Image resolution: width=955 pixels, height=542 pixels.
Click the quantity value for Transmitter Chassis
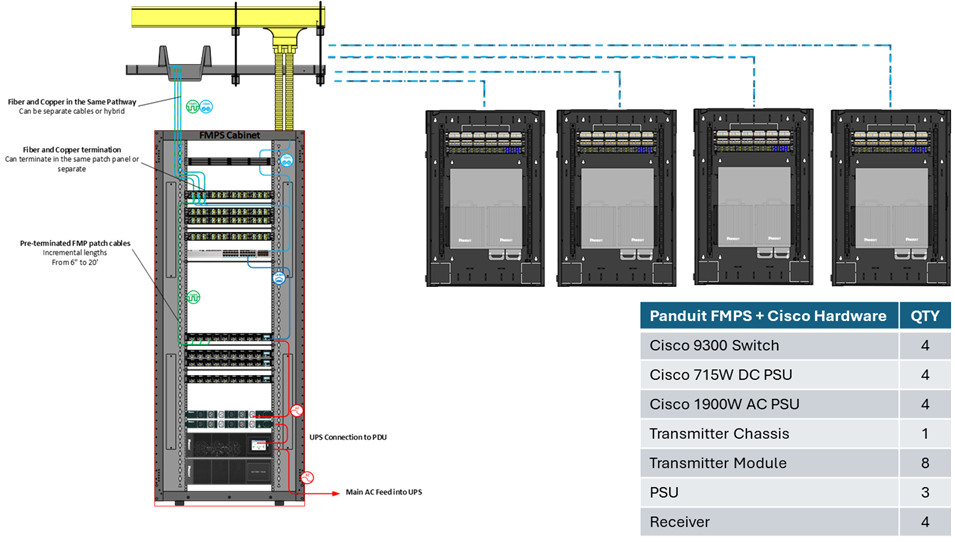[x=925, y=434]
